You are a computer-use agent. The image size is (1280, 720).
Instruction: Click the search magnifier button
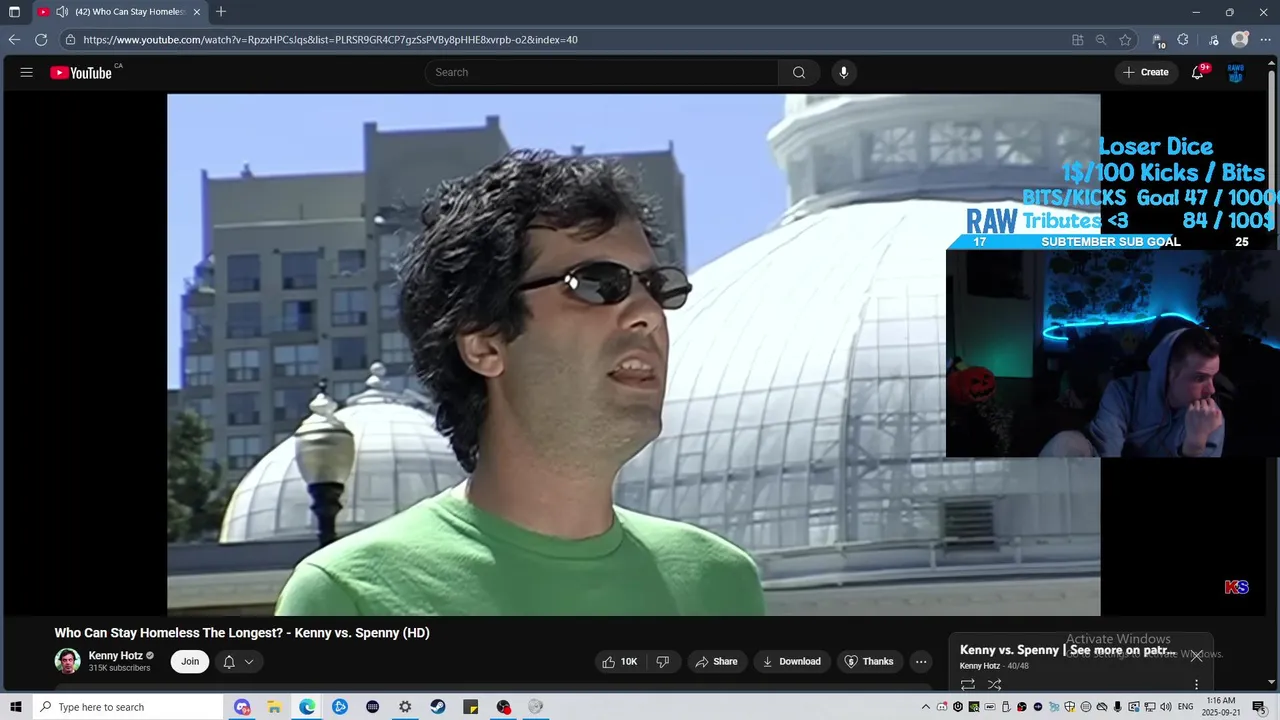pyautogui.click(x=799, y=72)
